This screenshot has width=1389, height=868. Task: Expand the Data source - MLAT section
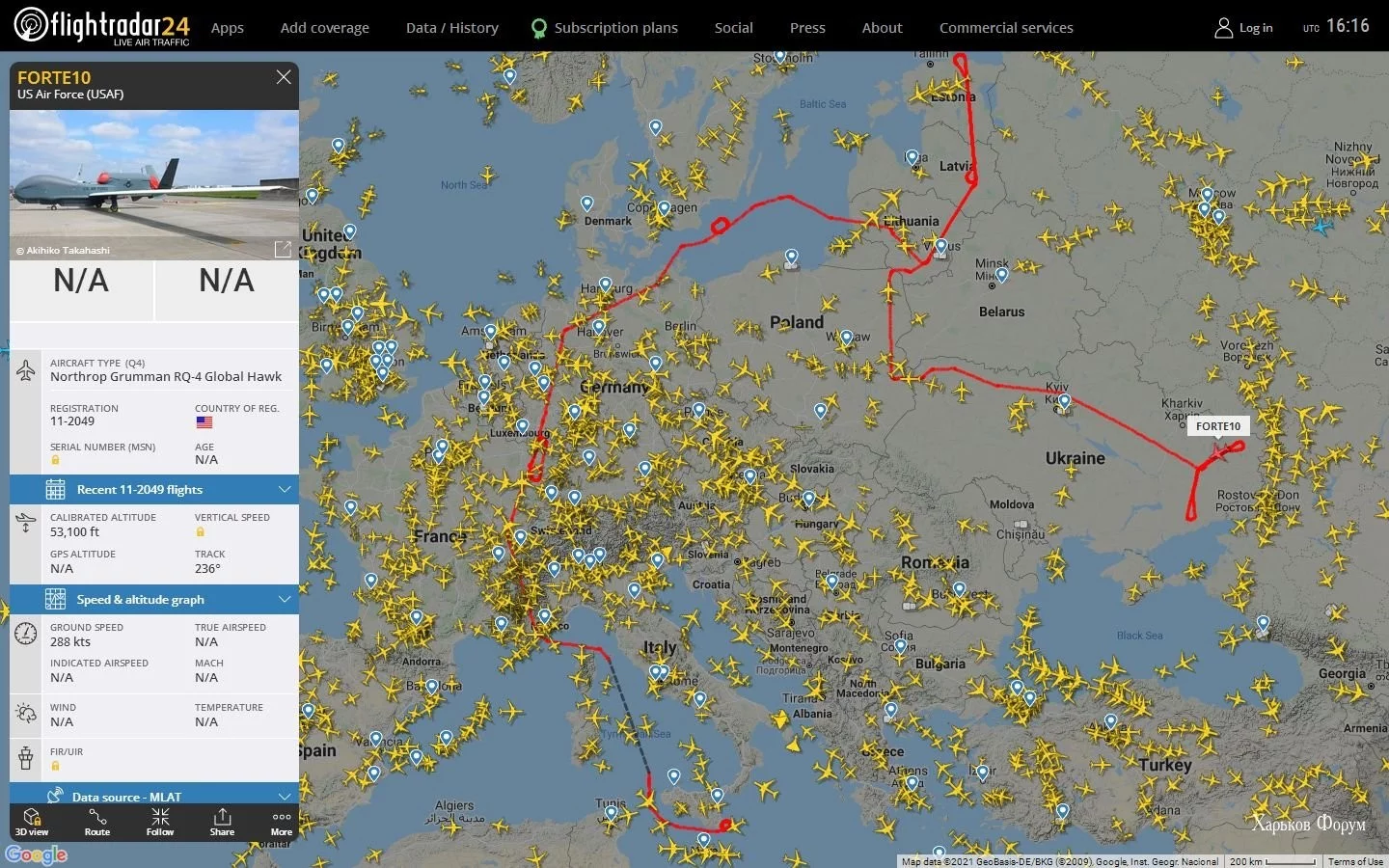click(x=154, y=794)
